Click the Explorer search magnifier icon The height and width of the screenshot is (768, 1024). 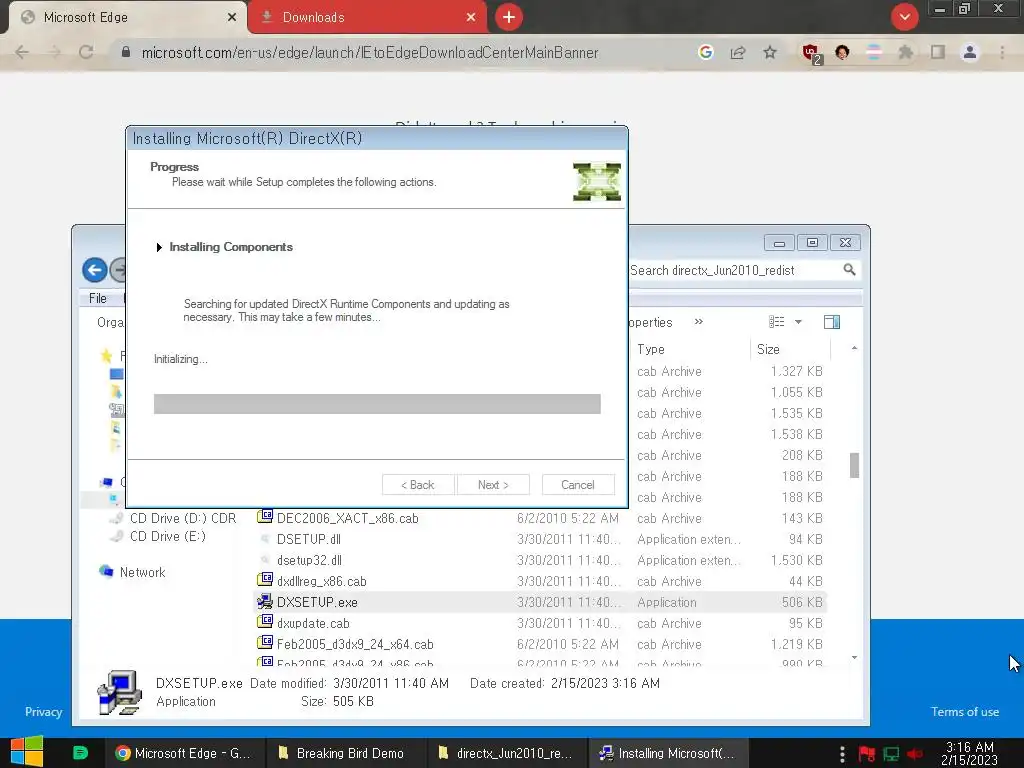(x=849, y=270)
